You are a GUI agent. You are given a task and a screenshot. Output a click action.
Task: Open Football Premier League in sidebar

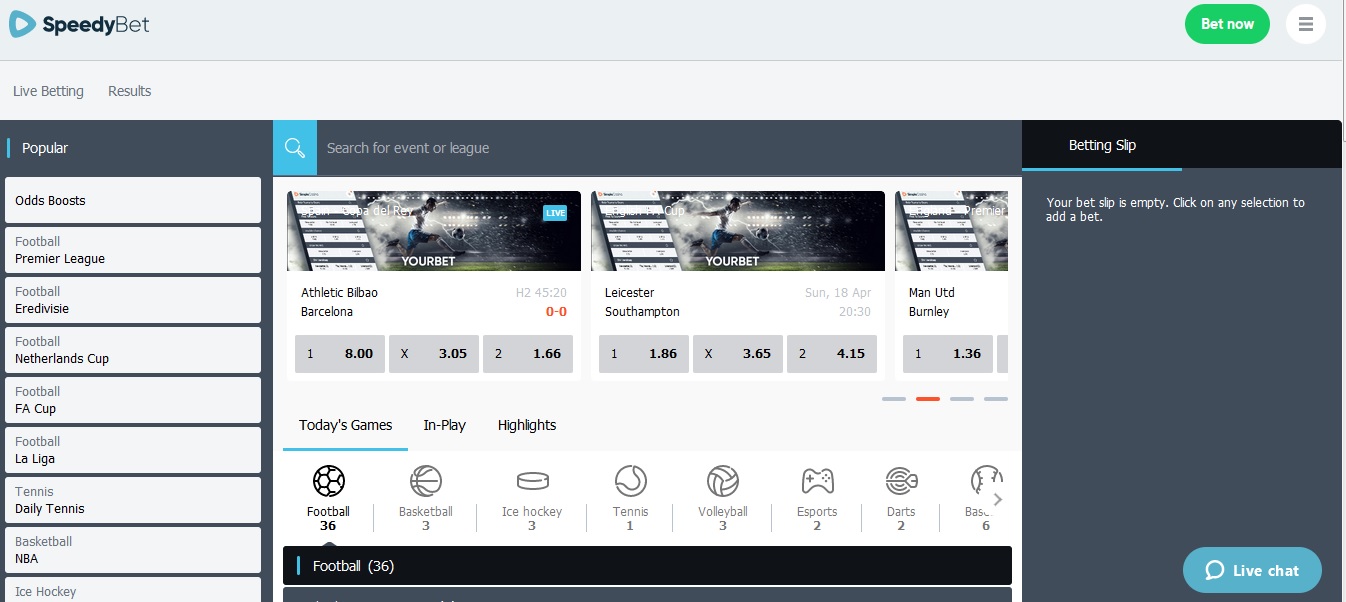pyautogui.click(x=133, y=250)
